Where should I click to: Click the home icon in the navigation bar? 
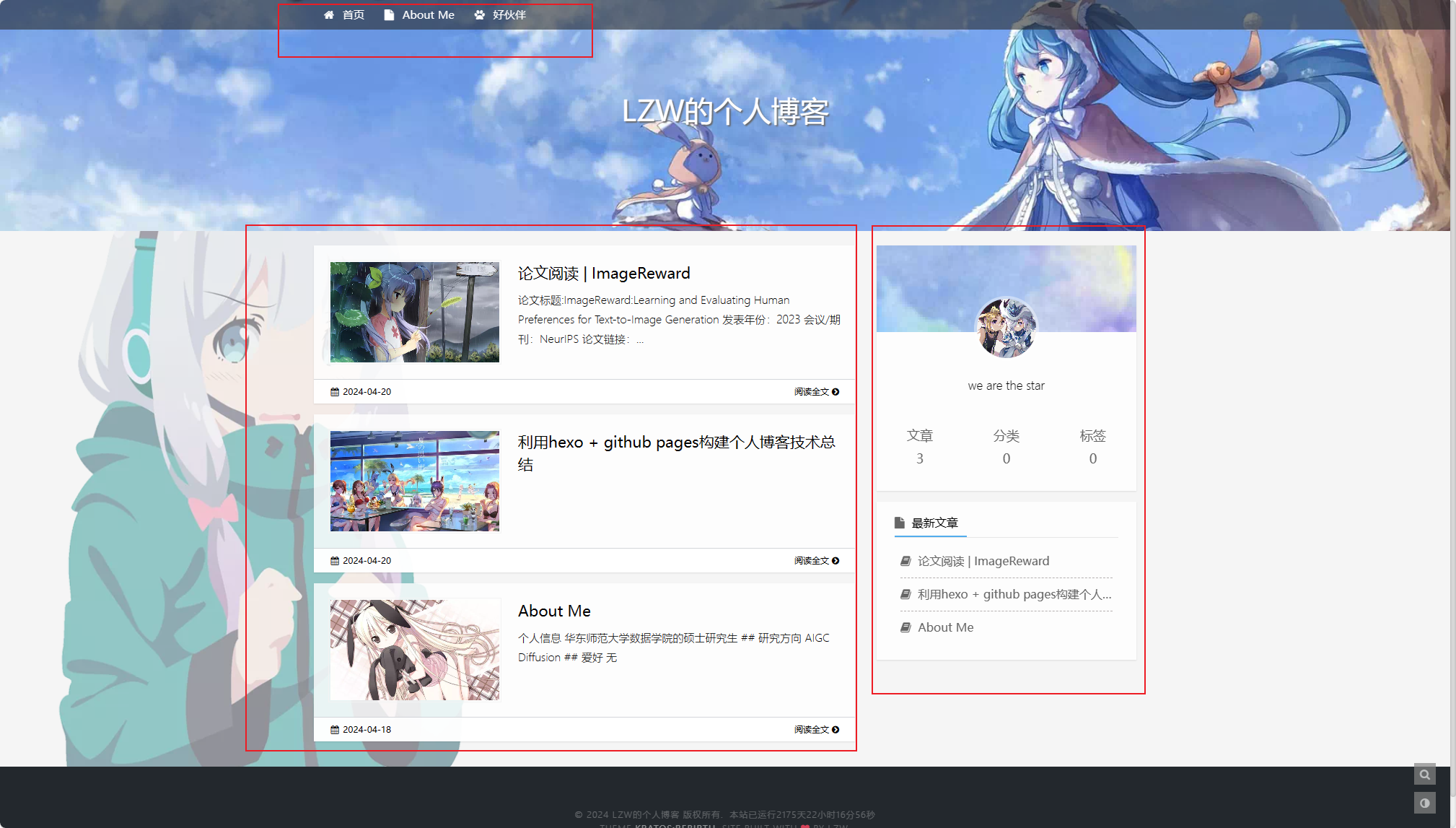point(329,15)
